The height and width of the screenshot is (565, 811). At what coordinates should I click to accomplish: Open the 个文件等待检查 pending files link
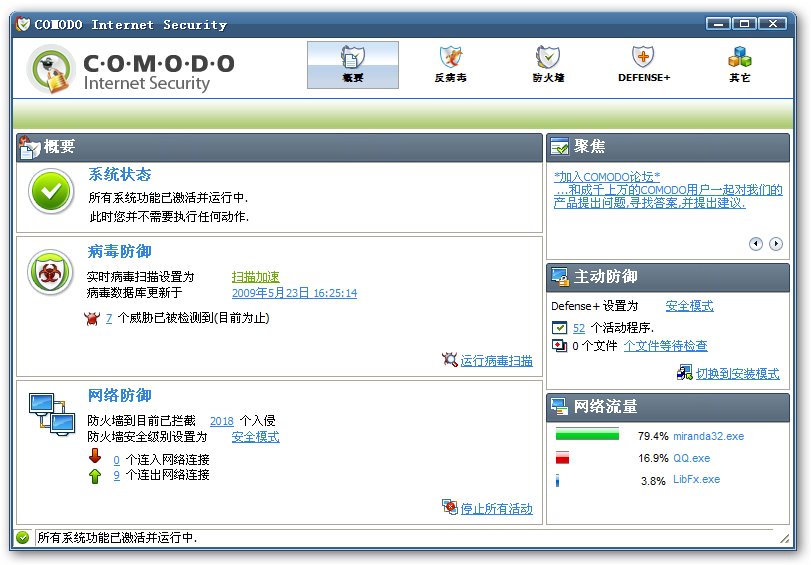tap(666, 346)
